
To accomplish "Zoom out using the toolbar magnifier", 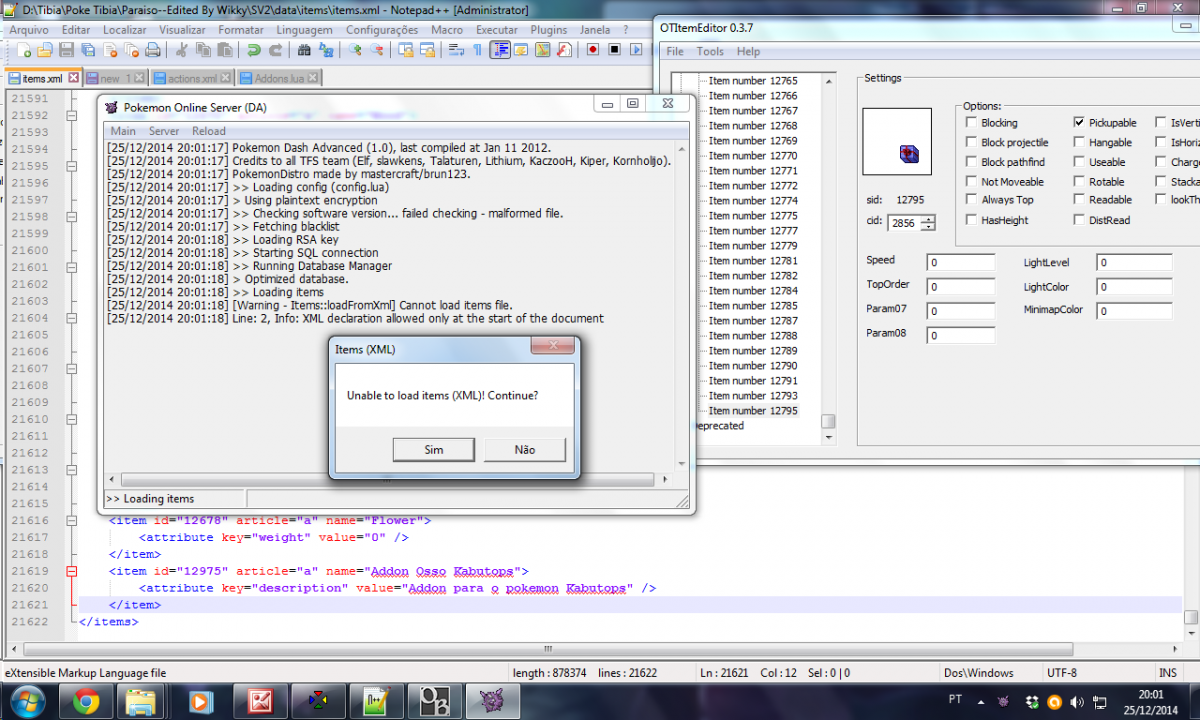I will click(x=377, y=50).
